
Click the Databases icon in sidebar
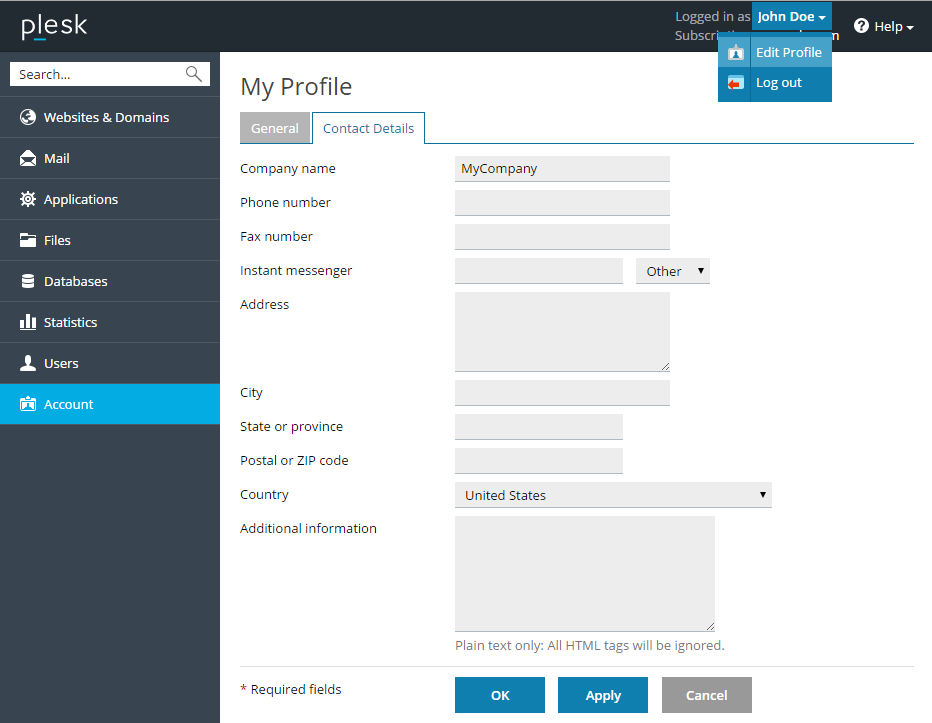28,281
